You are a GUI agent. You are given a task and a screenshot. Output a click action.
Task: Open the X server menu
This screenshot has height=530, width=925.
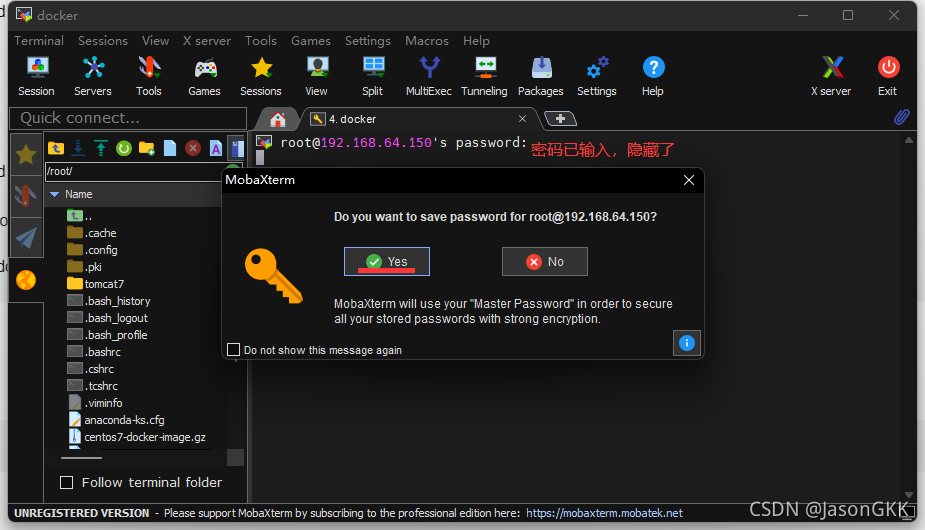click(x=206, y=41)
